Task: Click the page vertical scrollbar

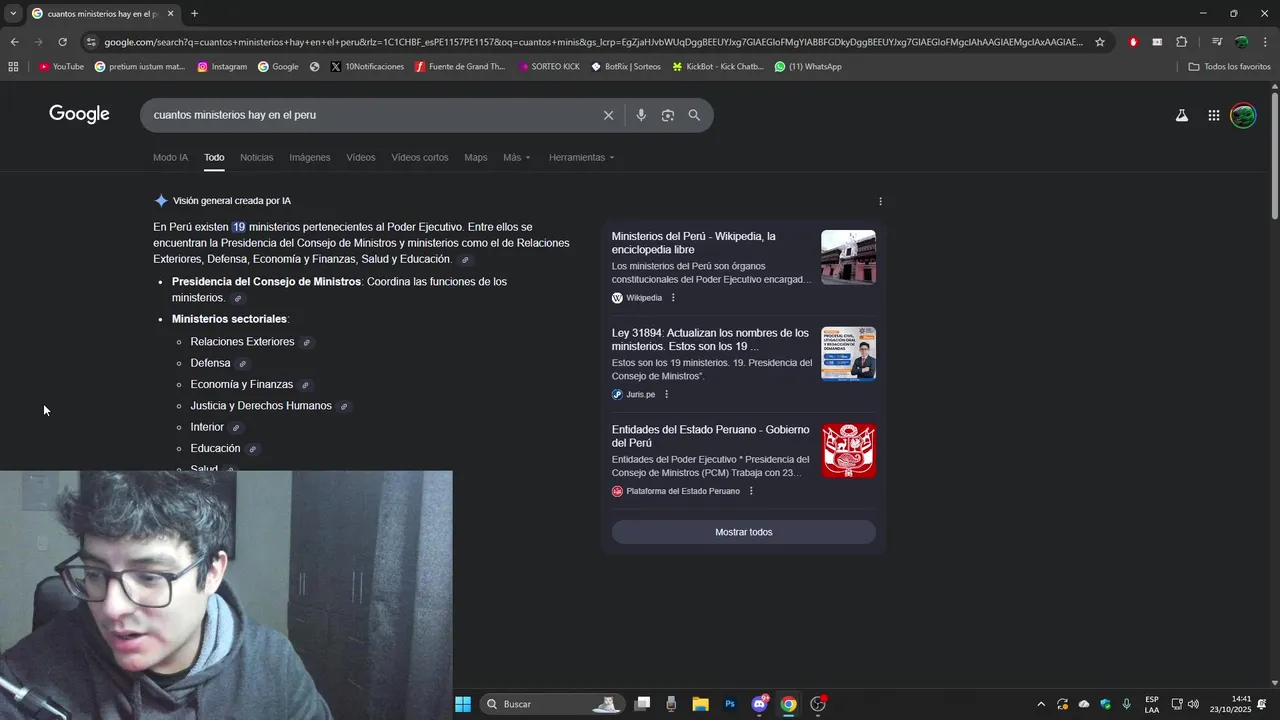Action: (1274, 155)
